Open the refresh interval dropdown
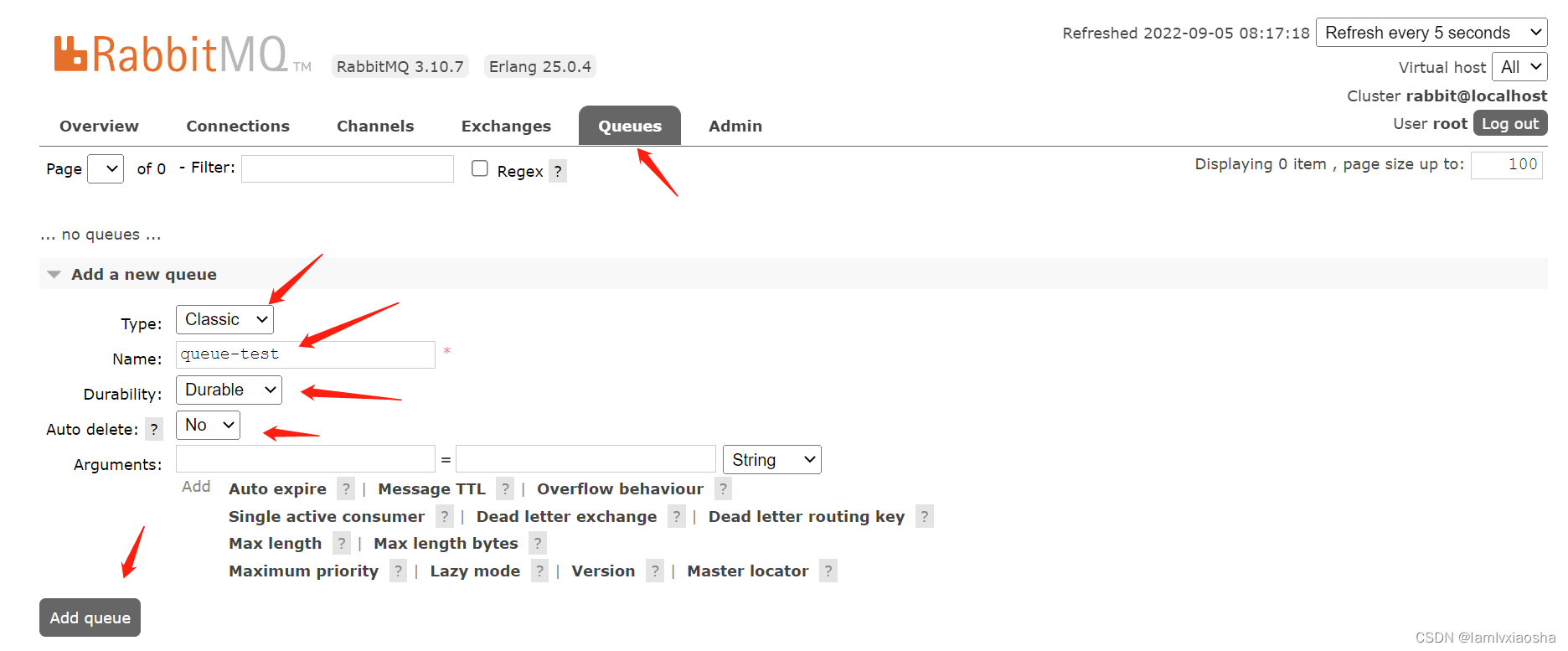1568x651 pixels. coord(1431,33)
